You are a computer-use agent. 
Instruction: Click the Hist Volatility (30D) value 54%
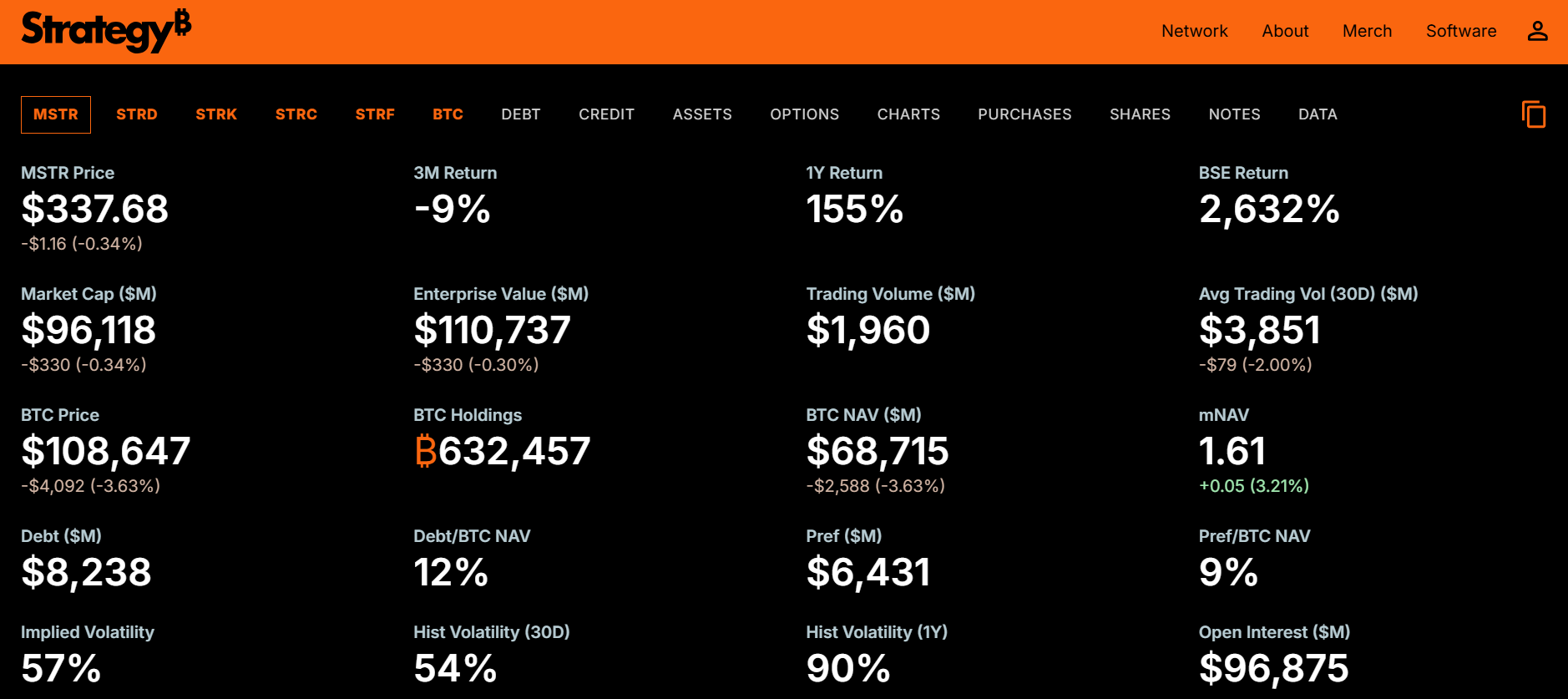pyautogui.click(x=456, y=668)
